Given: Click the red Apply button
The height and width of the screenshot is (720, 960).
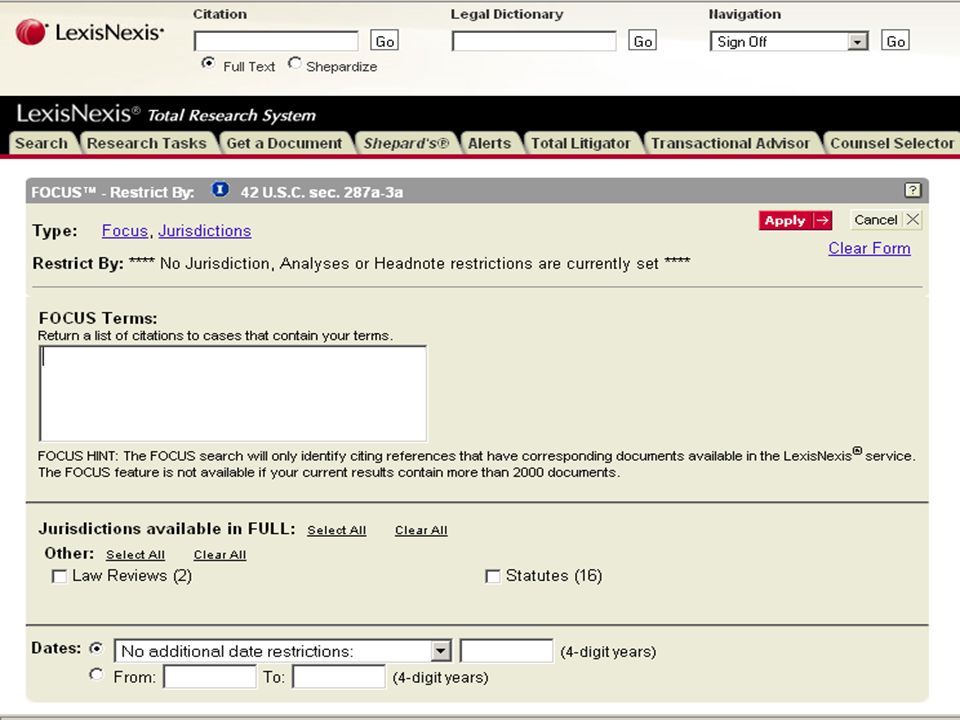Looking at the screenshot, I should click(795, 220).
